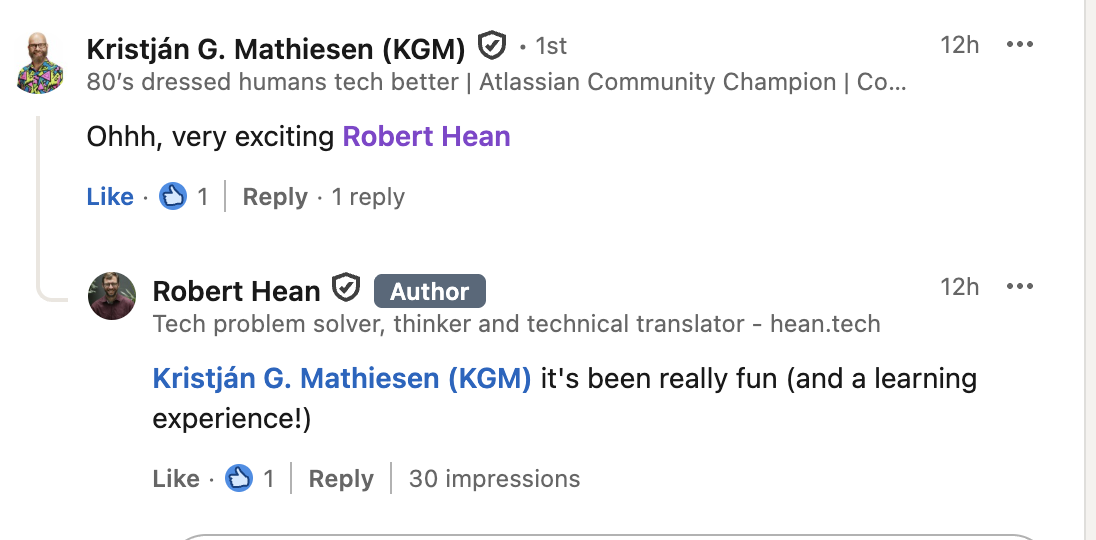Screen dimensions: 1096x540
Task: Open Kristján G. Mathiesen's profile picture
Action: [41, 63]
